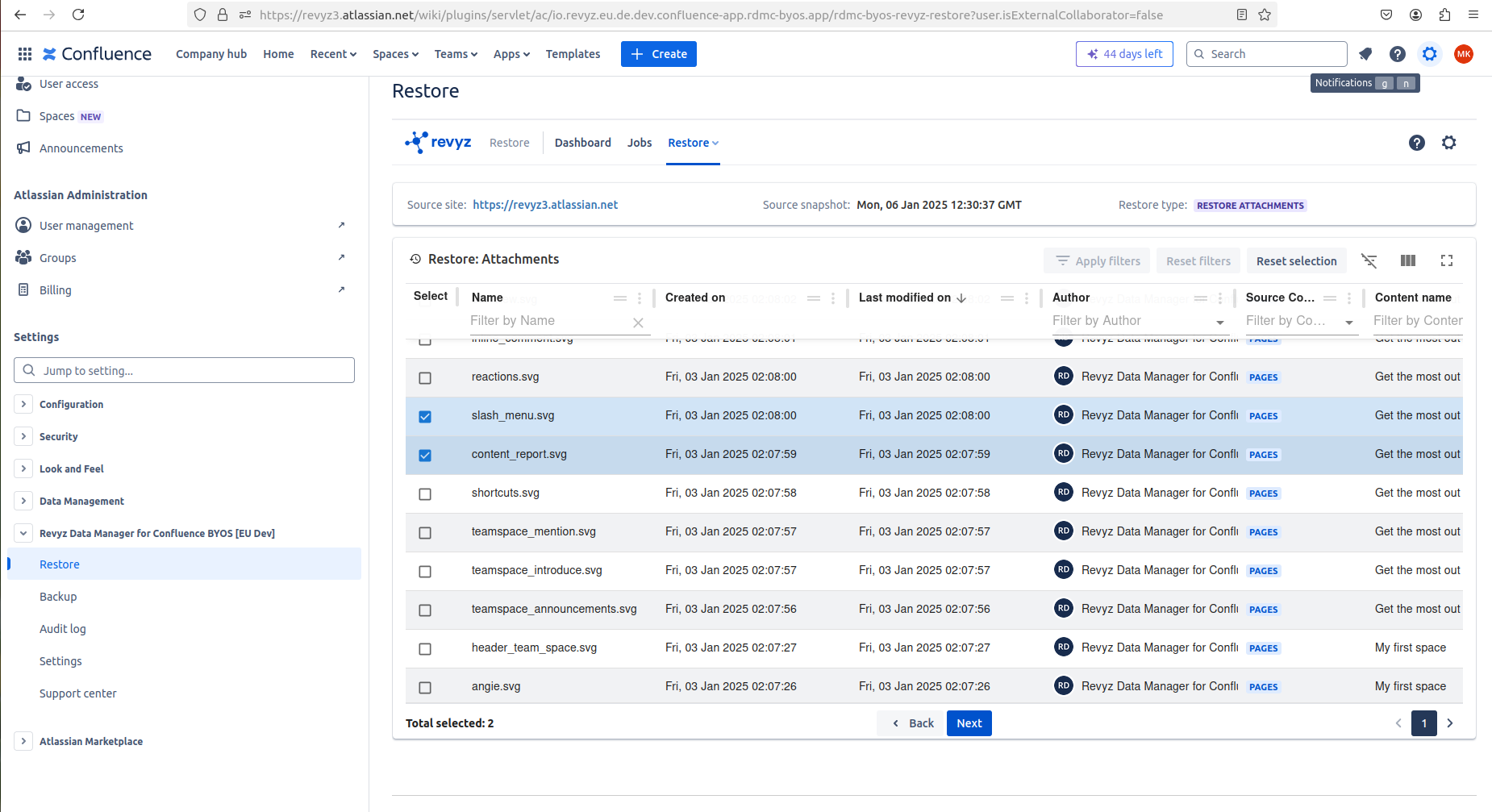
Task: Clear the Name filter field
Action: pos(638,323)
